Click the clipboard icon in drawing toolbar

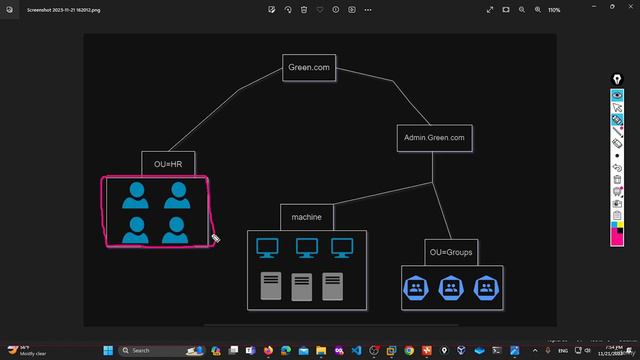click(617, 216)
